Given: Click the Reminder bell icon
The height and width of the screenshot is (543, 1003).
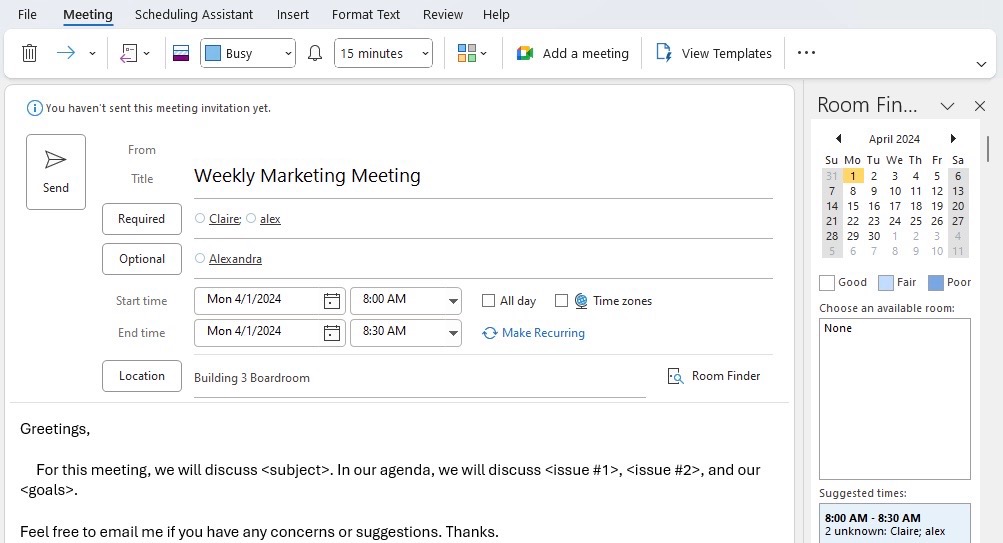Looking at the screenshot, I should pyautogui.click(x=315, y=53).
